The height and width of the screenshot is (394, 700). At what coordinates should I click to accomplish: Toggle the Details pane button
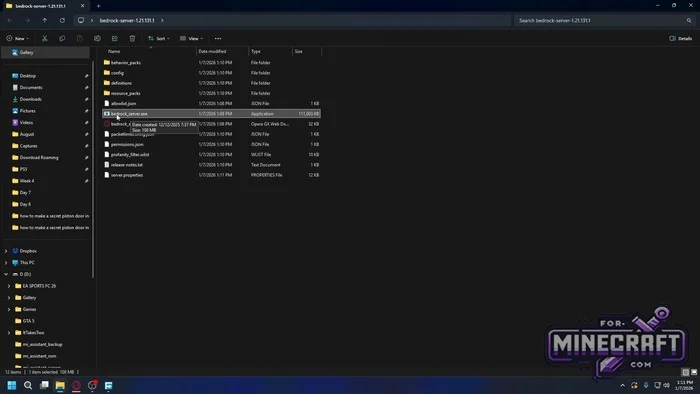681,38
